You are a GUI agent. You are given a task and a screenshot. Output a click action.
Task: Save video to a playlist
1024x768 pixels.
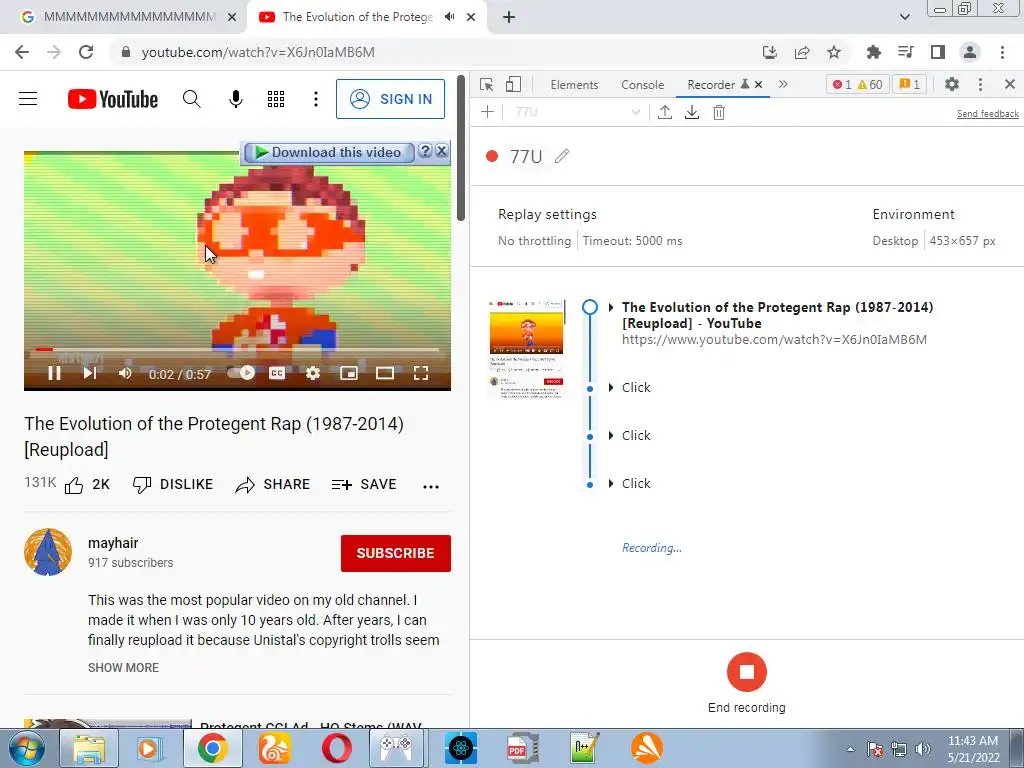364,485
